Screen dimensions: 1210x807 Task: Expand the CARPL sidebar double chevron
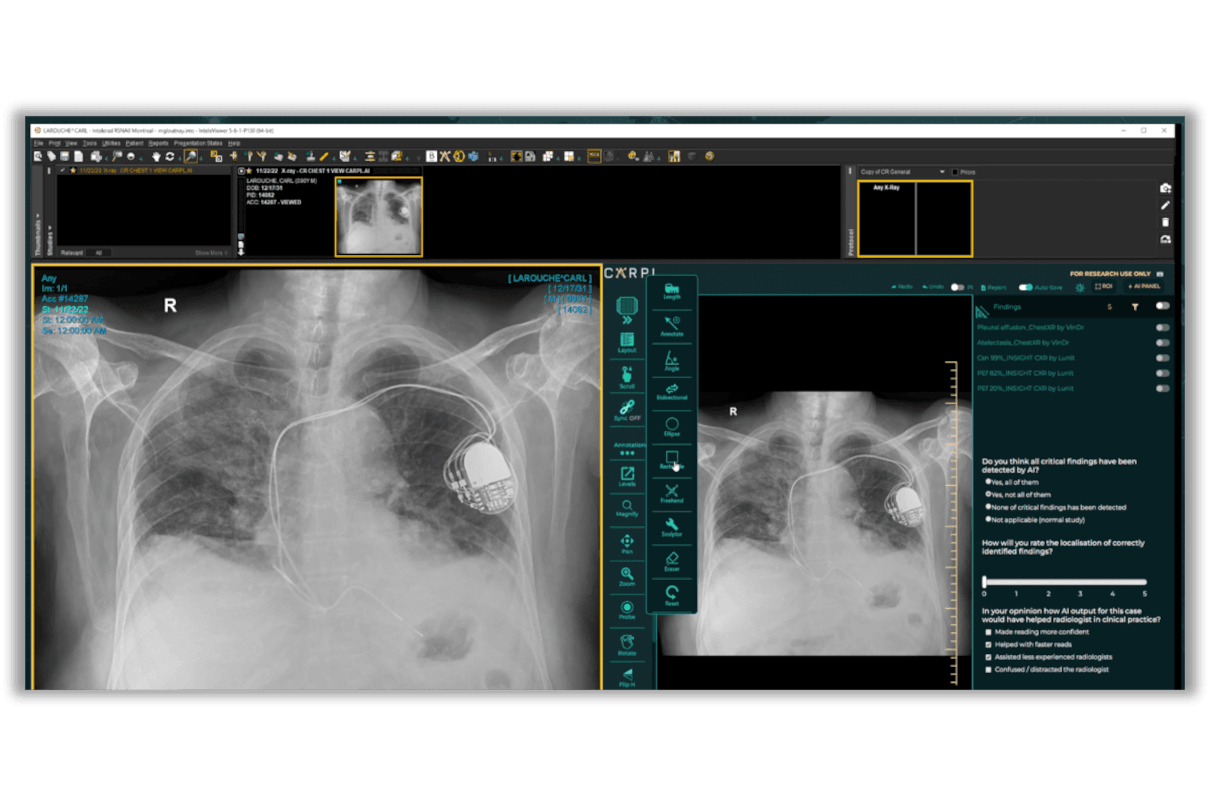click(x=627, y=320)
